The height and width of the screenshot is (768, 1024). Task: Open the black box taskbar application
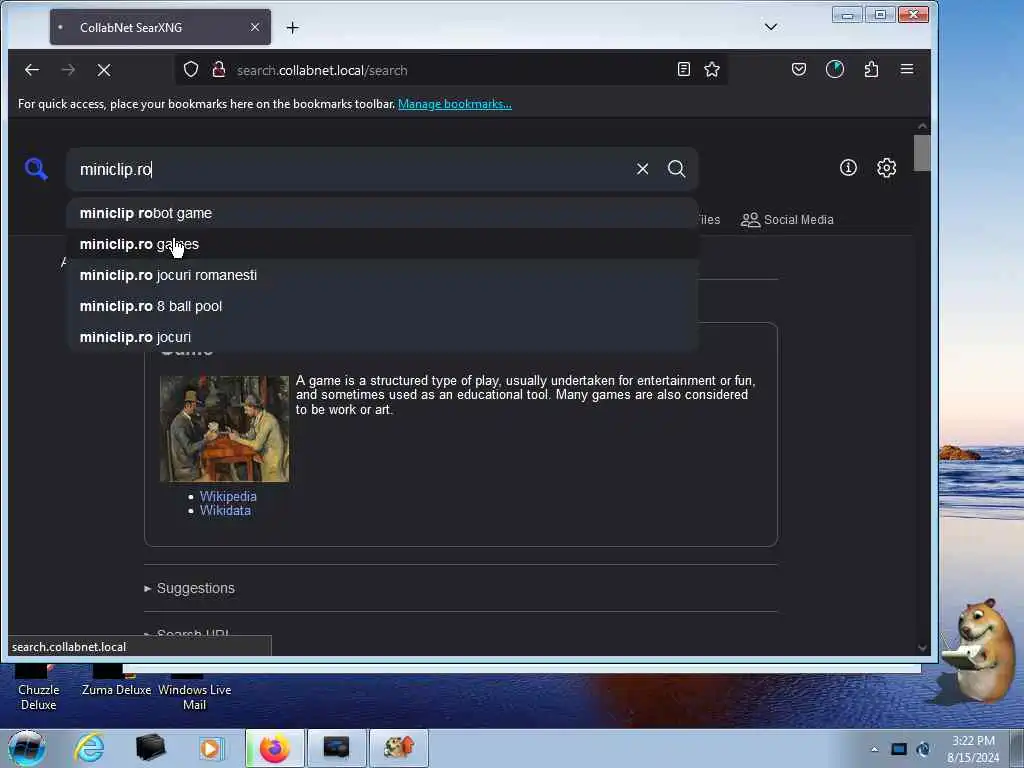[150, 748]
